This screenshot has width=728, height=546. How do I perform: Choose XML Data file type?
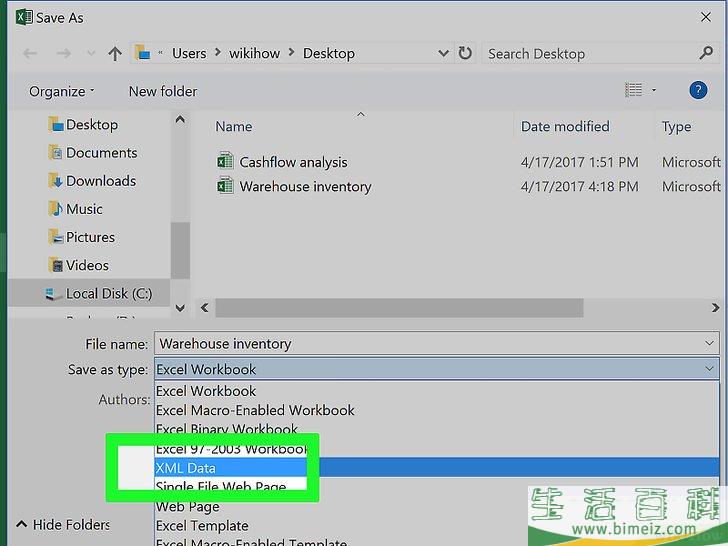click(x=186, y=468)
